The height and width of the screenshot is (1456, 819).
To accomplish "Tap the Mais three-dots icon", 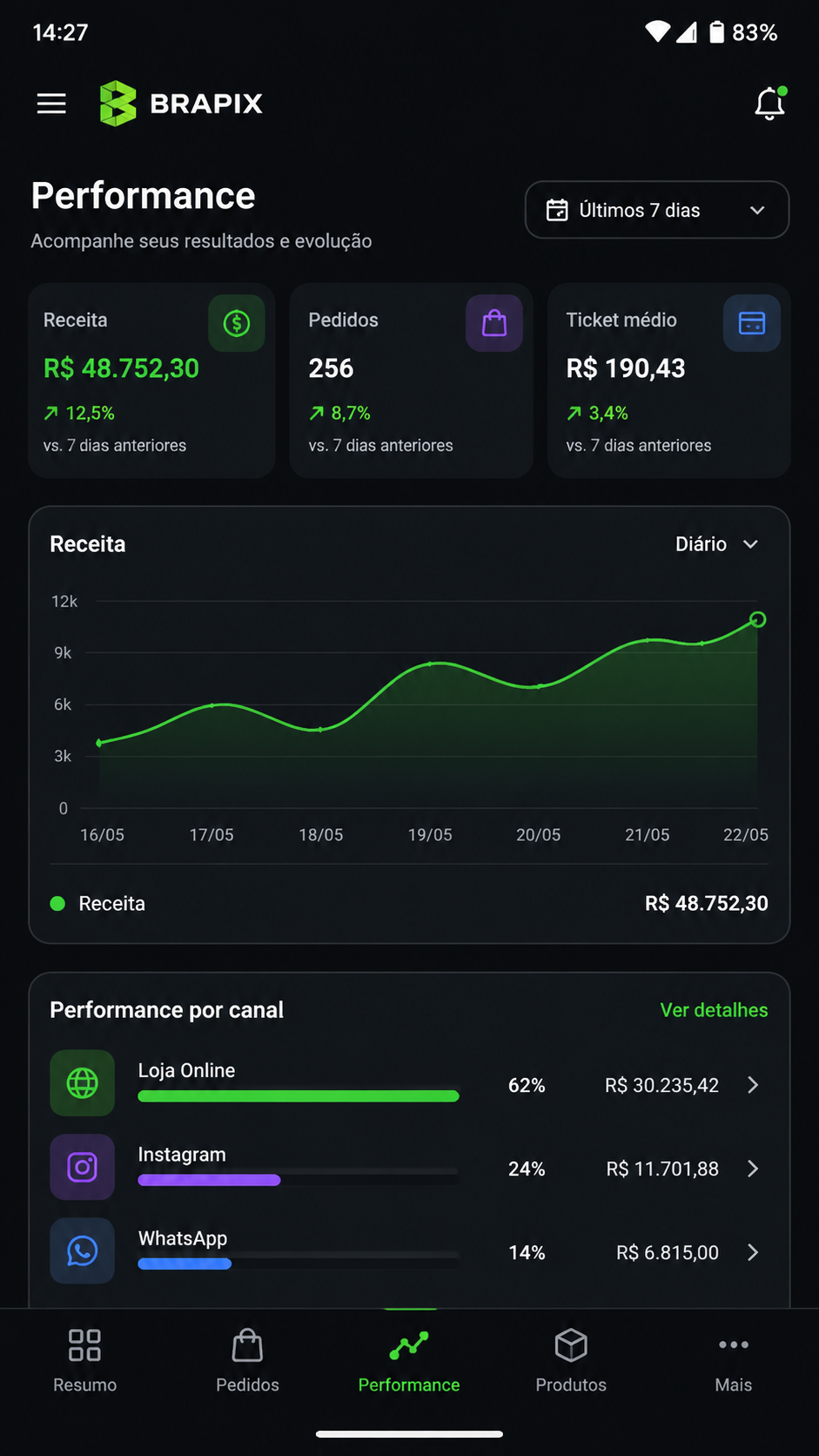I will coord(734,1345).
